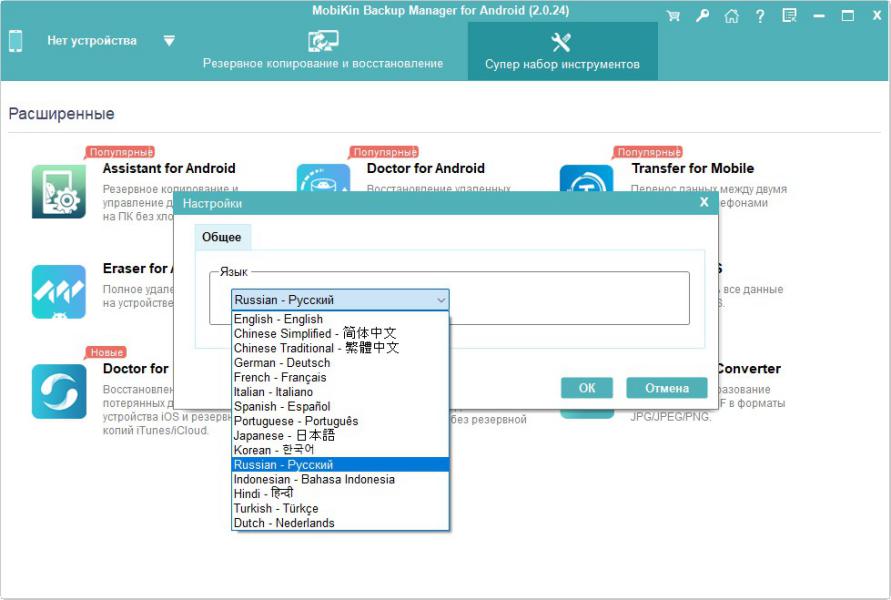Screen dimensions: 891x600
Task: Open the feedback notes icon in title bar
Action: click(x=790, y=16)
